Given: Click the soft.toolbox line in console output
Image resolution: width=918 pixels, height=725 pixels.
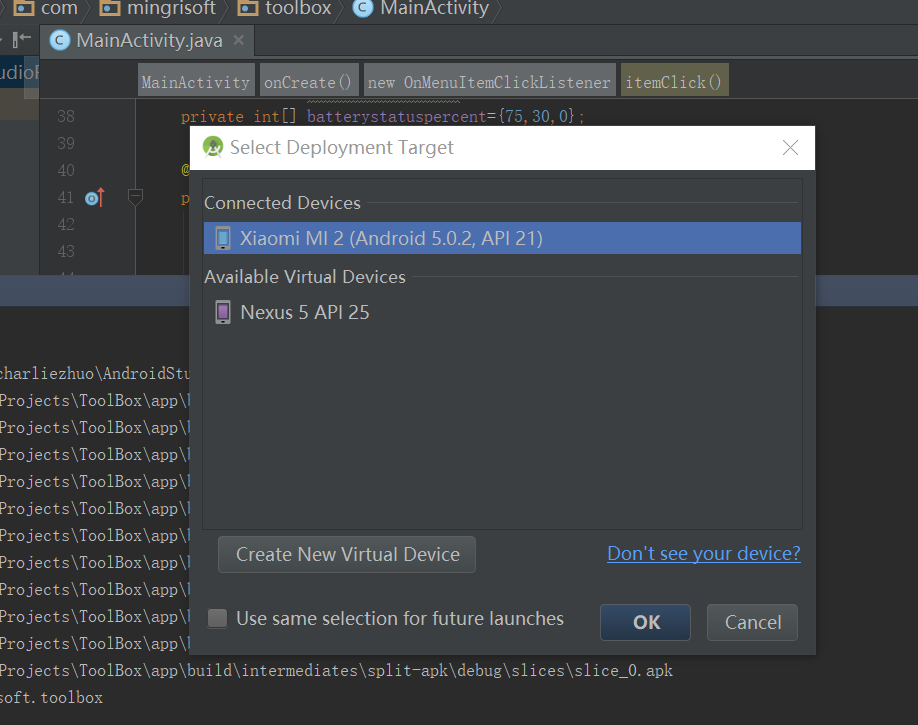Looking at the screenshot, I should [51, 697].
